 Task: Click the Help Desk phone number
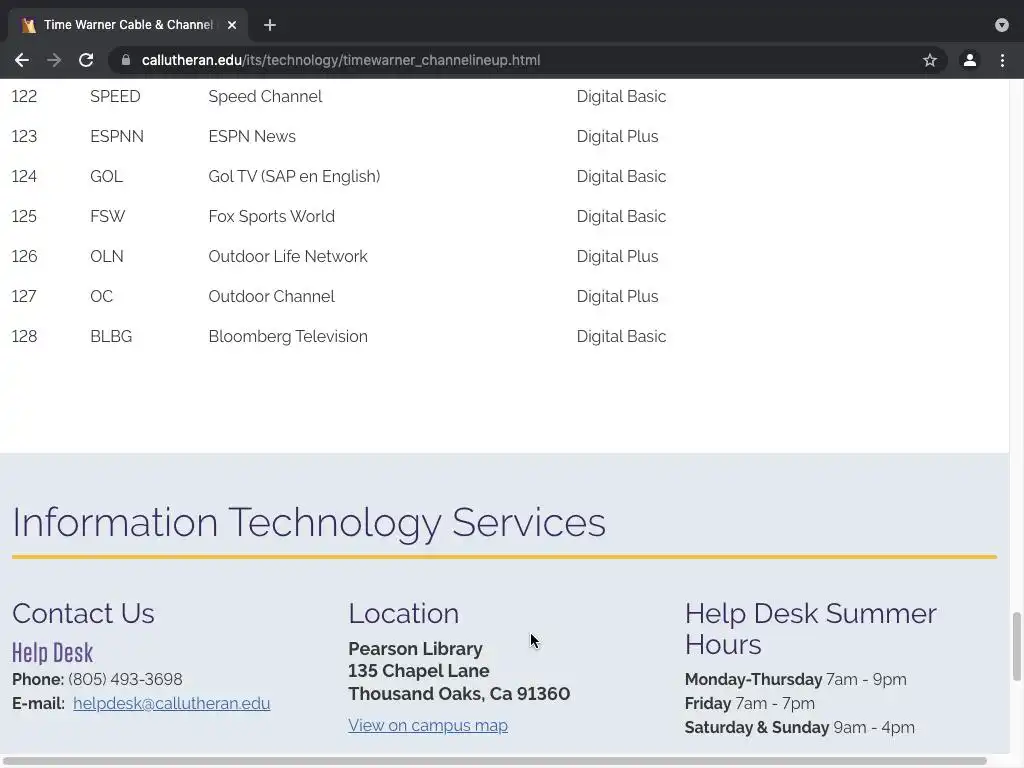(x=125, y=680)
